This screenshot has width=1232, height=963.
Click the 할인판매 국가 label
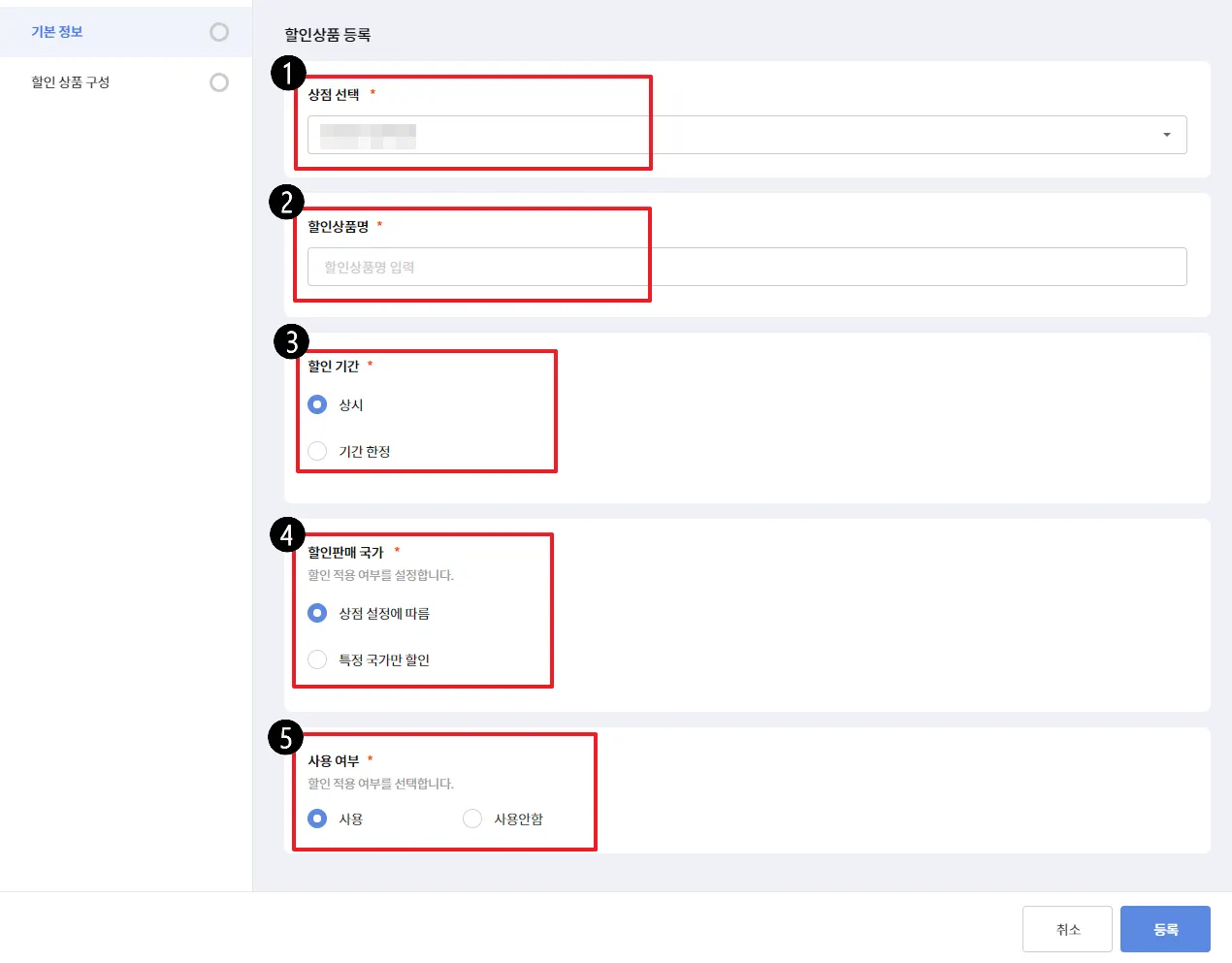pyautogui.click(x=346, y=552)
